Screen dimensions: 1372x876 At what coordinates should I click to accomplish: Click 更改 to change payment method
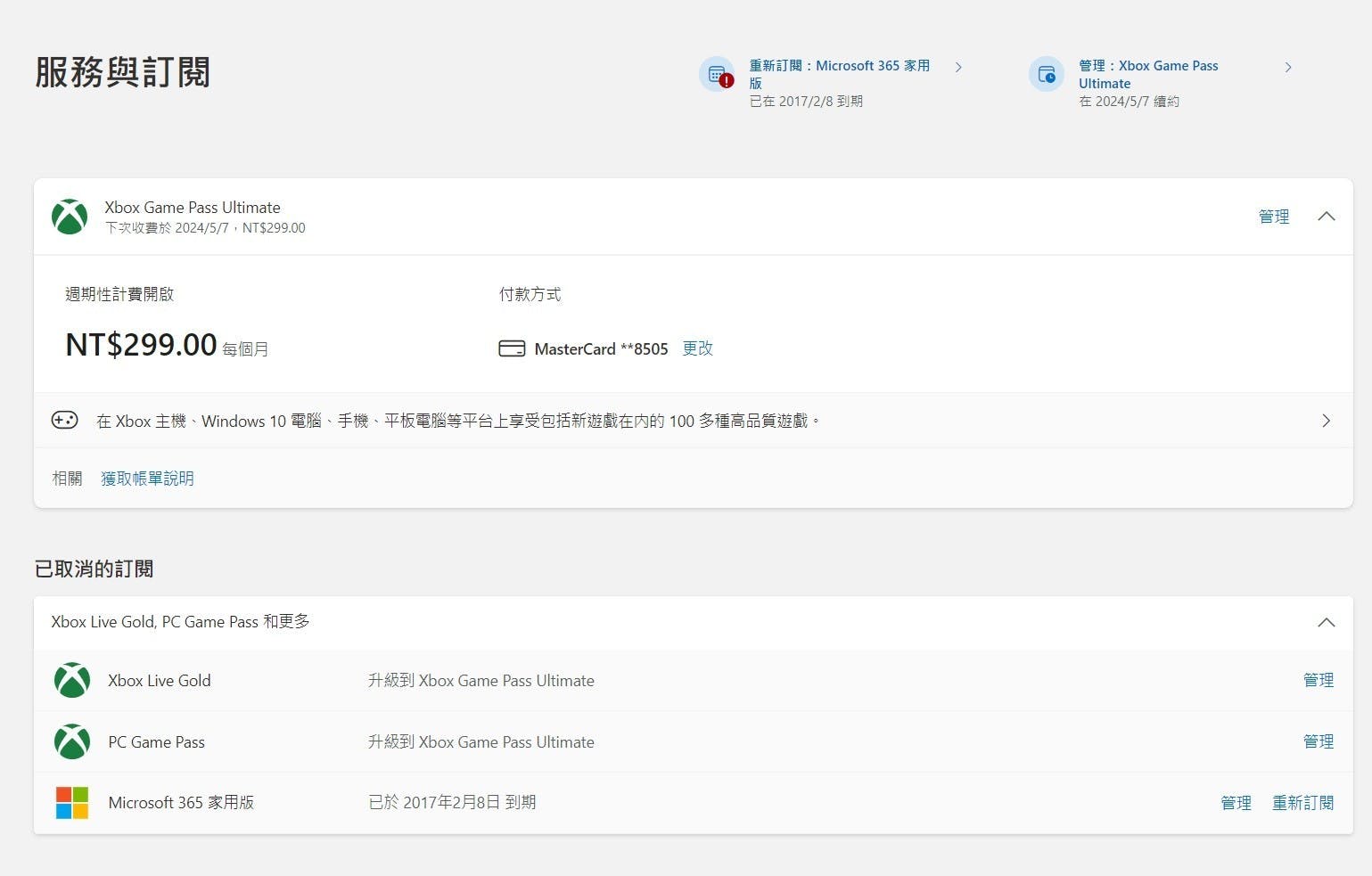coord(697,348)
